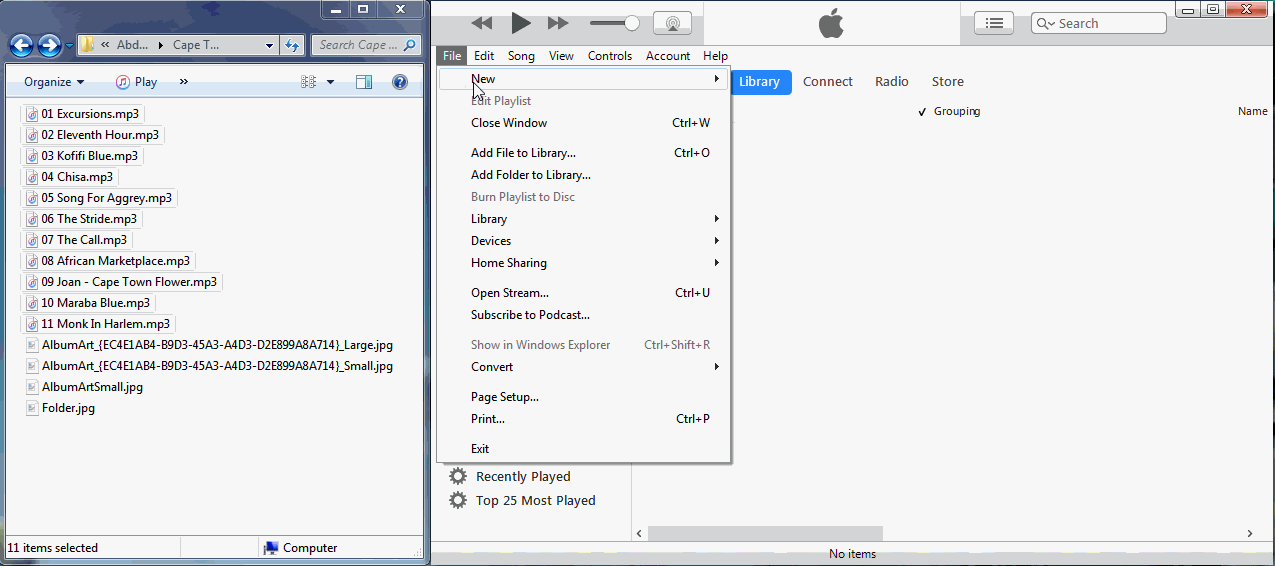The width and height of the screenshot is (1275, 566).
Task: Switch to the Radio tab
Action: (892, 82)
